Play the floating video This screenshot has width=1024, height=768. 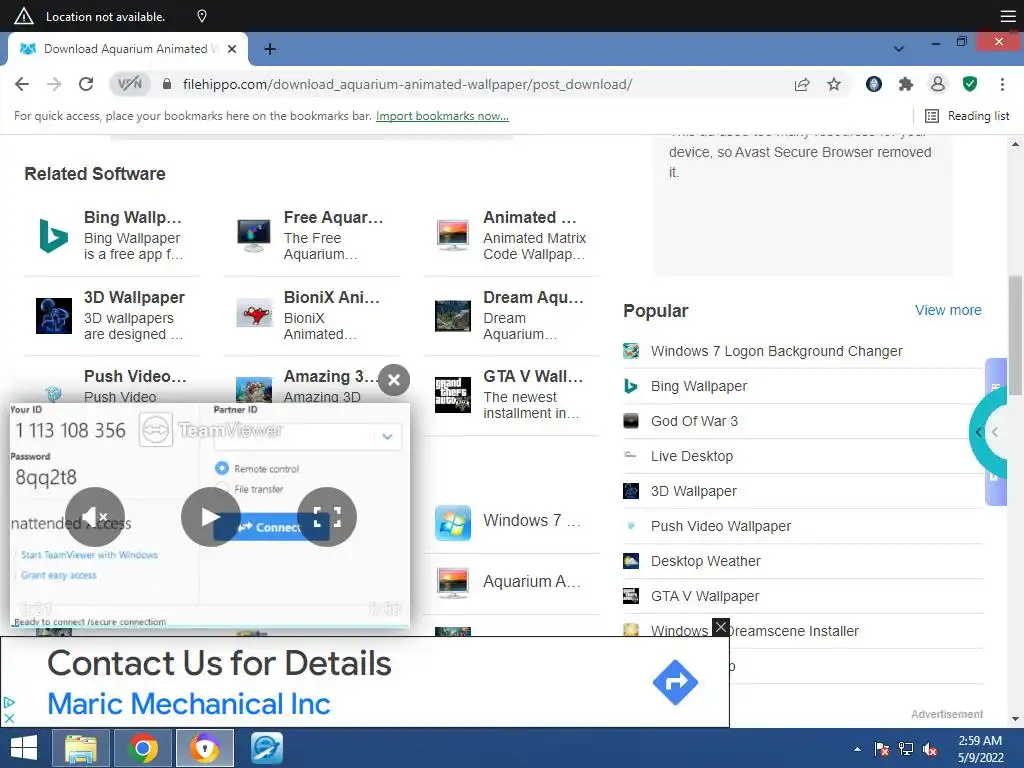(x=210, y=517)
